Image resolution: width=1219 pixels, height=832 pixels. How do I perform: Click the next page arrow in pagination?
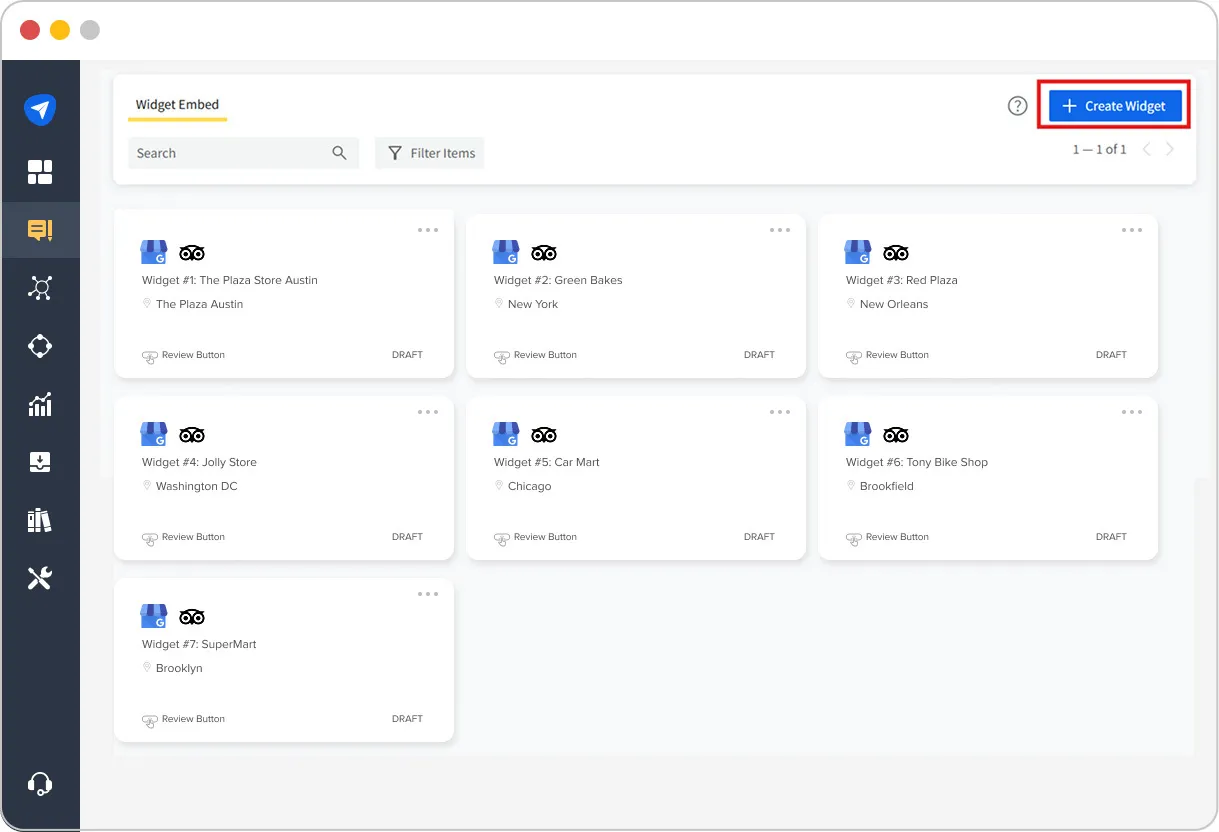tap(1170, 148)
